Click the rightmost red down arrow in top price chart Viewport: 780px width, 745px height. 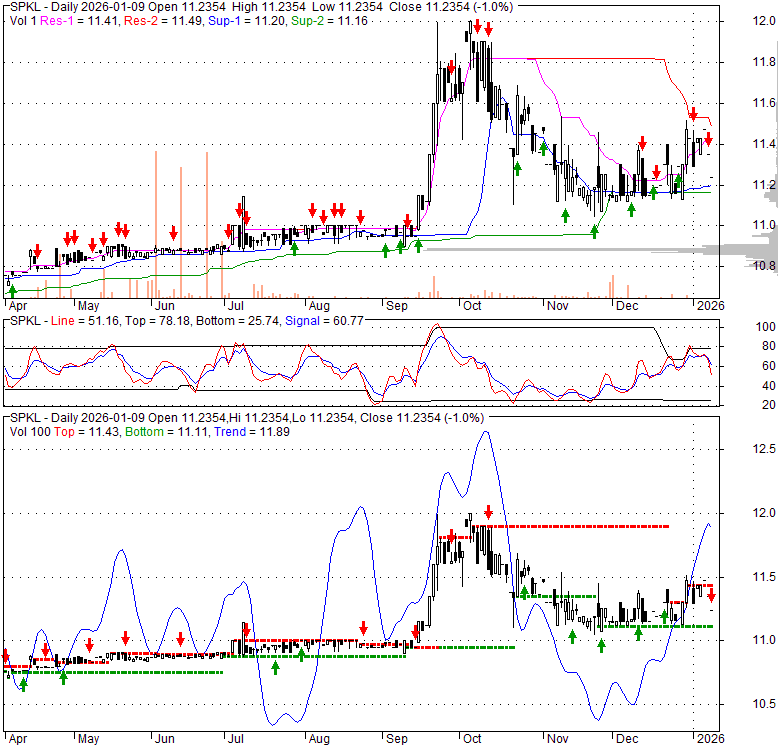pyautogui.click(x=709, y=139)
